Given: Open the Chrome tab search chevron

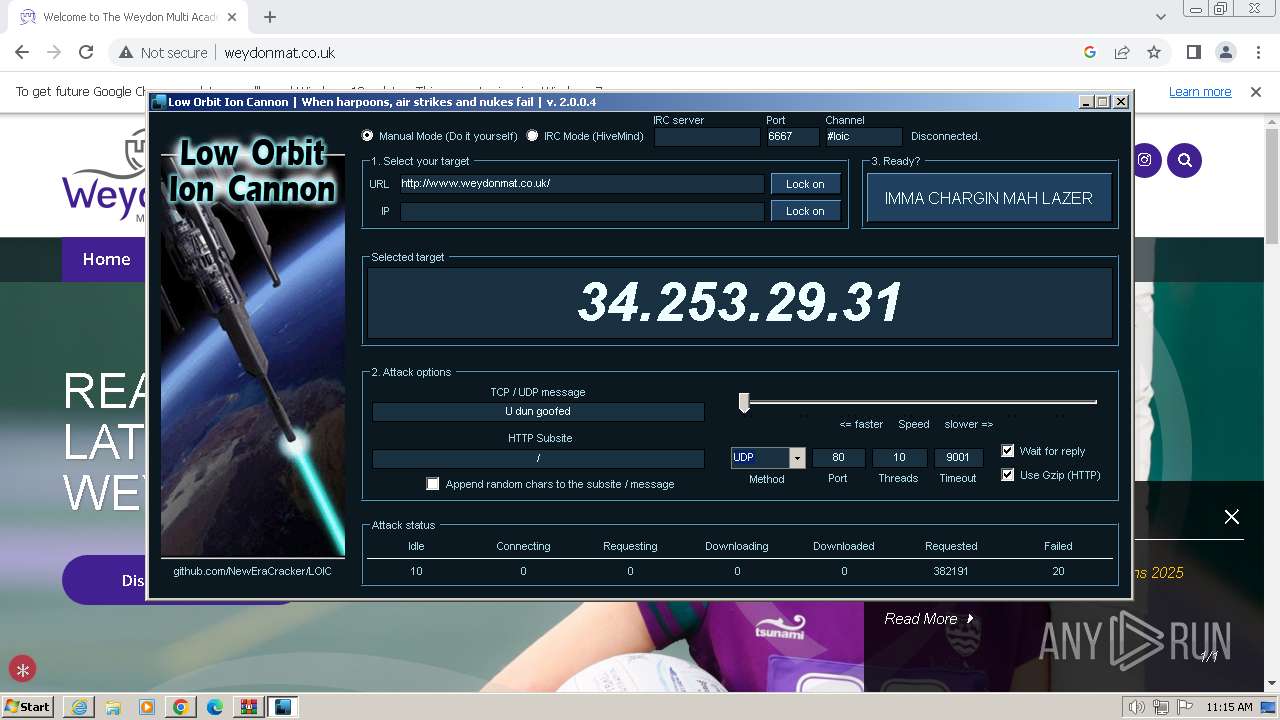Looking at the screenshot, I should tap(1160, 17).
